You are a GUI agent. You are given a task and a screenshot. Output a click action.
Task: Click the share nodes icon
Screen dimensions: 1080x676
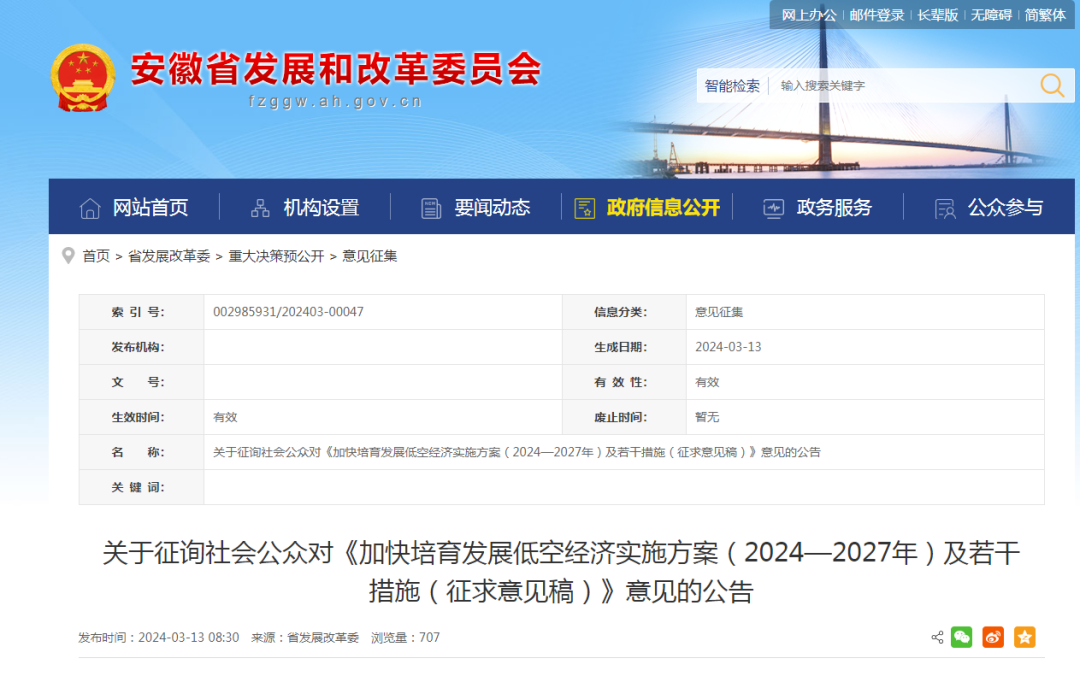click(937, 637)
